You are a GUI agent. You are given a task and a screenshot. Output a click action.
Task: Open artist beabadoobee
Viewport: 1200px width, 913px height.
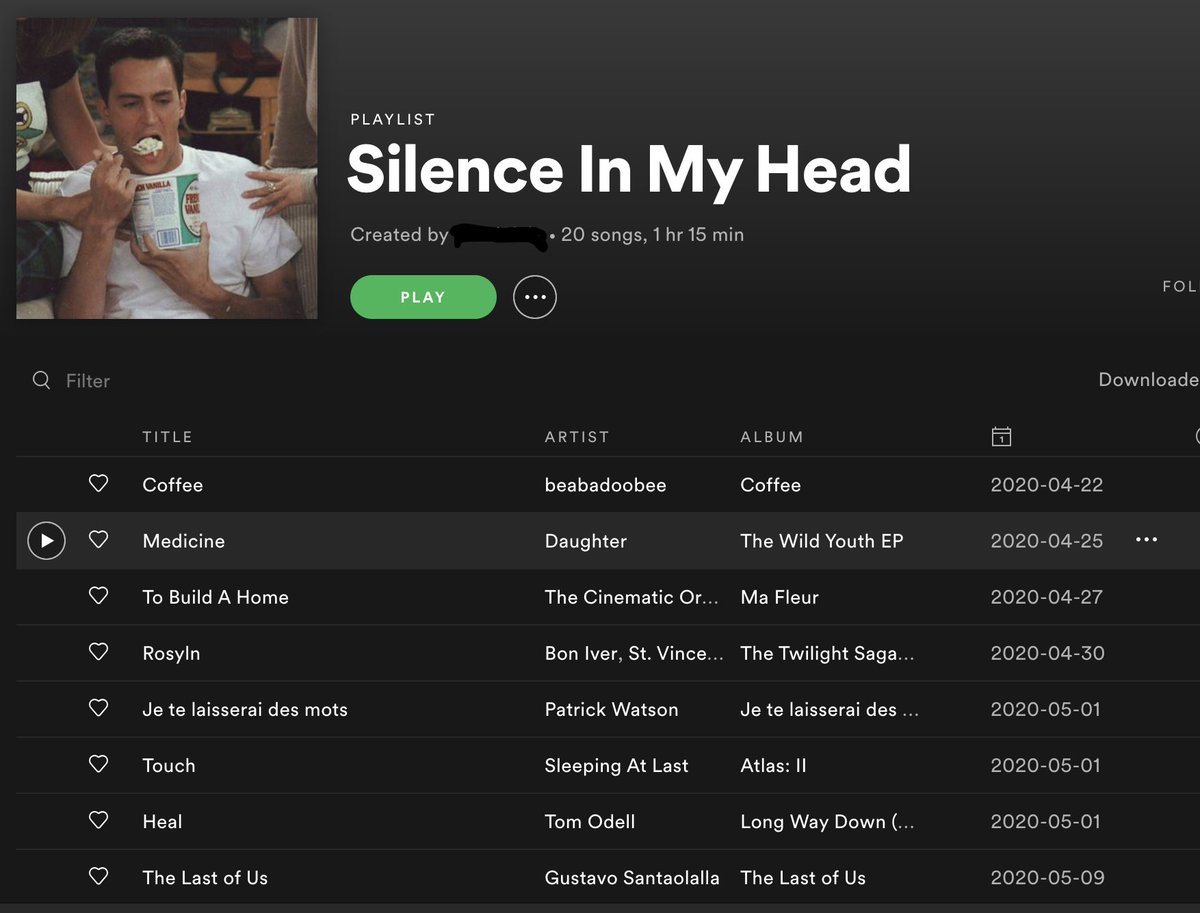click(x=605, y=485)
